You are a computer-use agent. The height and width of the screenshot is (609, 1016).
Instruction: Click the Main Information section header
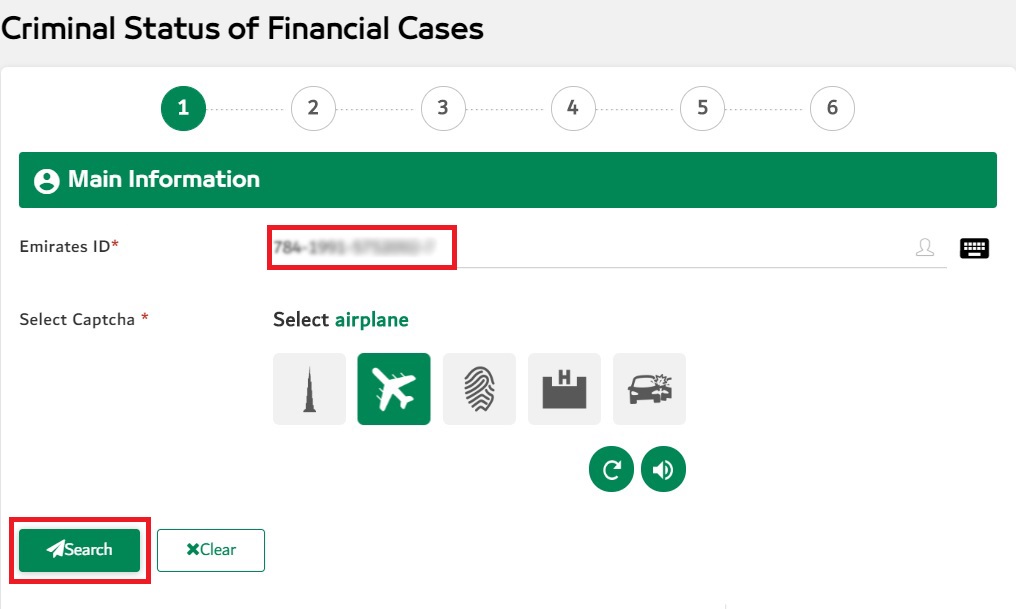tap(508, 180)
